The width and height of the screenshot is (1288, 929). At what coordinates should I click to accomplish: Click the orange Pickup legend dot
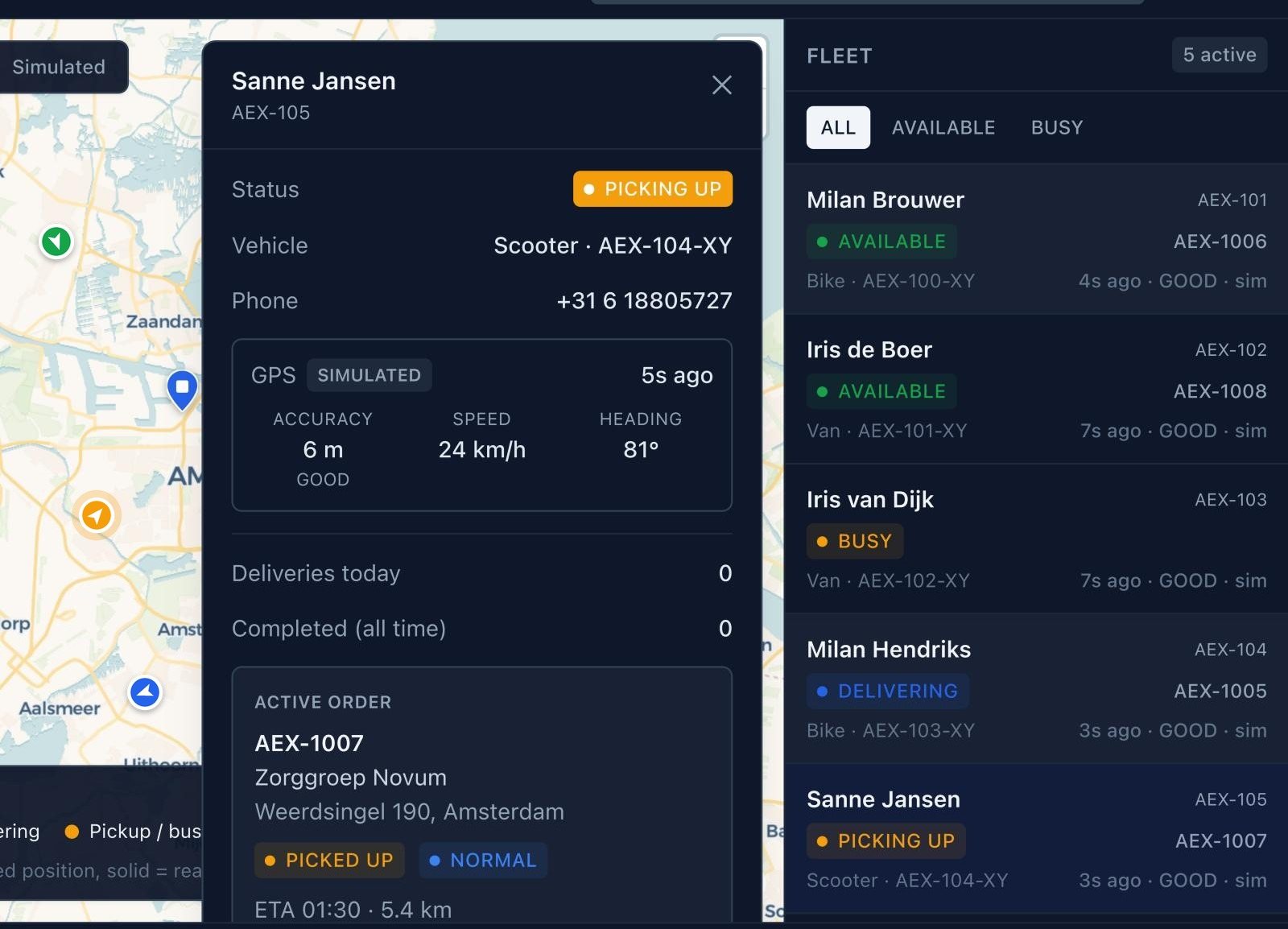(x=72, y=832)
